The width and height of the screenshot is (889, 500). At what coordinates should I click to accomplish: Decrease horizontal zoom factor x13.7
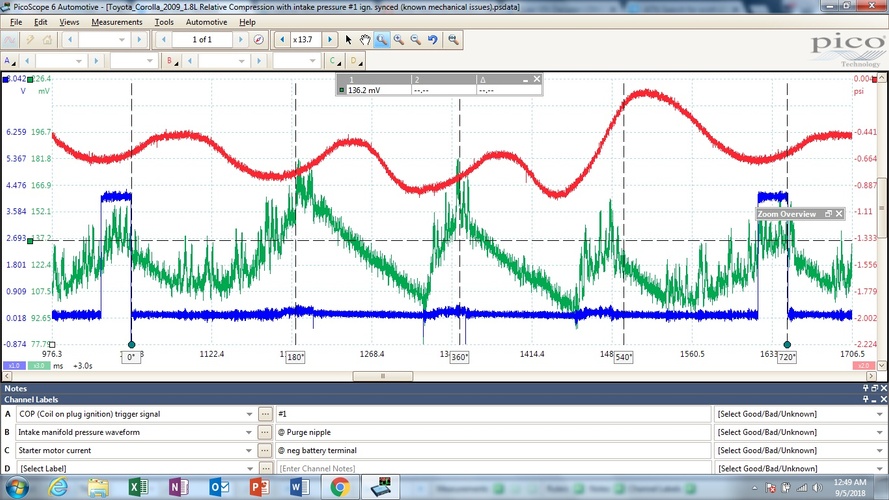(x=282, y=40)
